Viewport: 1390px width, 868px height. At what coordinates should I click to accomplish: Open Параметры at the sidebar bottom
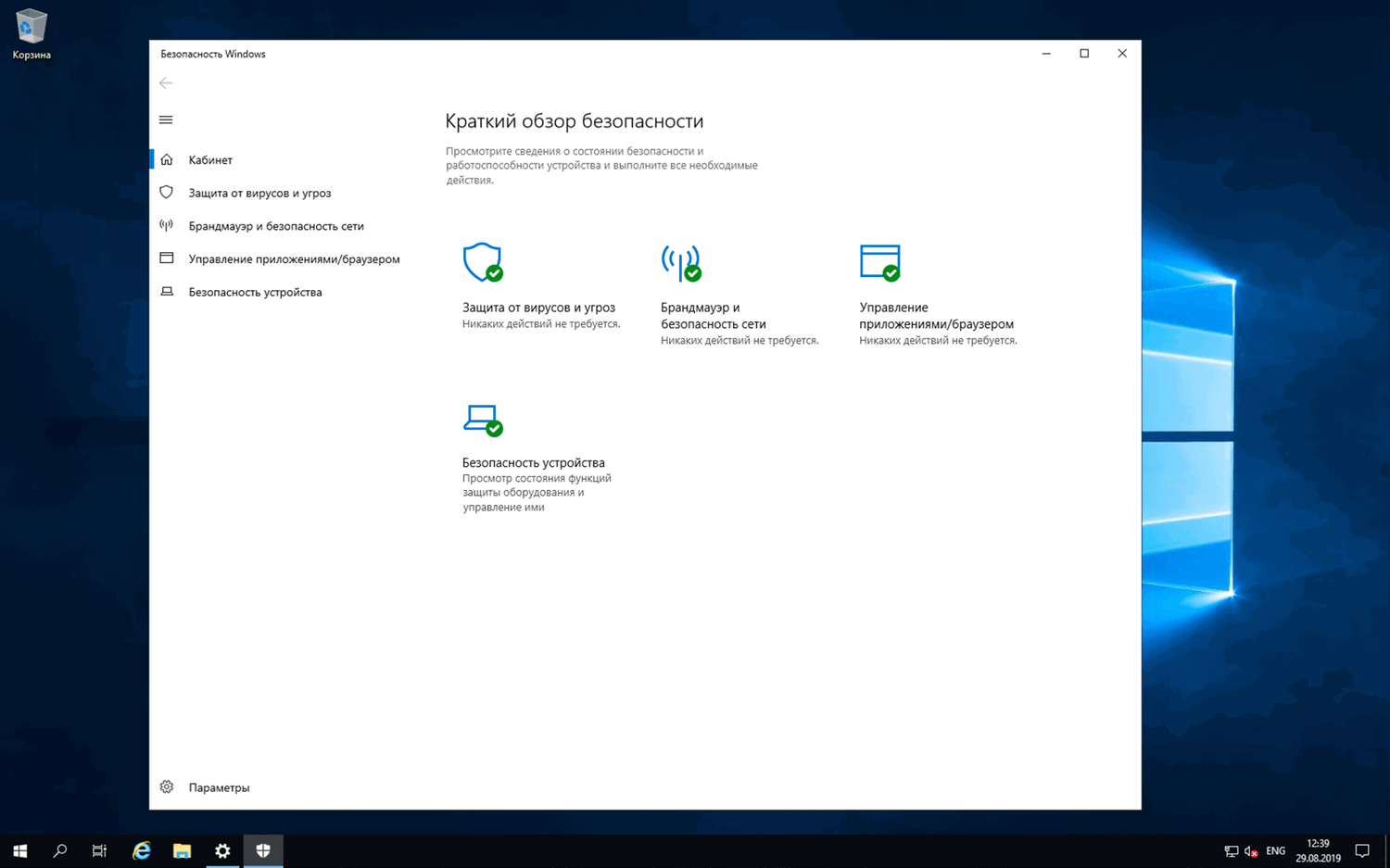[x=219, y=787]
